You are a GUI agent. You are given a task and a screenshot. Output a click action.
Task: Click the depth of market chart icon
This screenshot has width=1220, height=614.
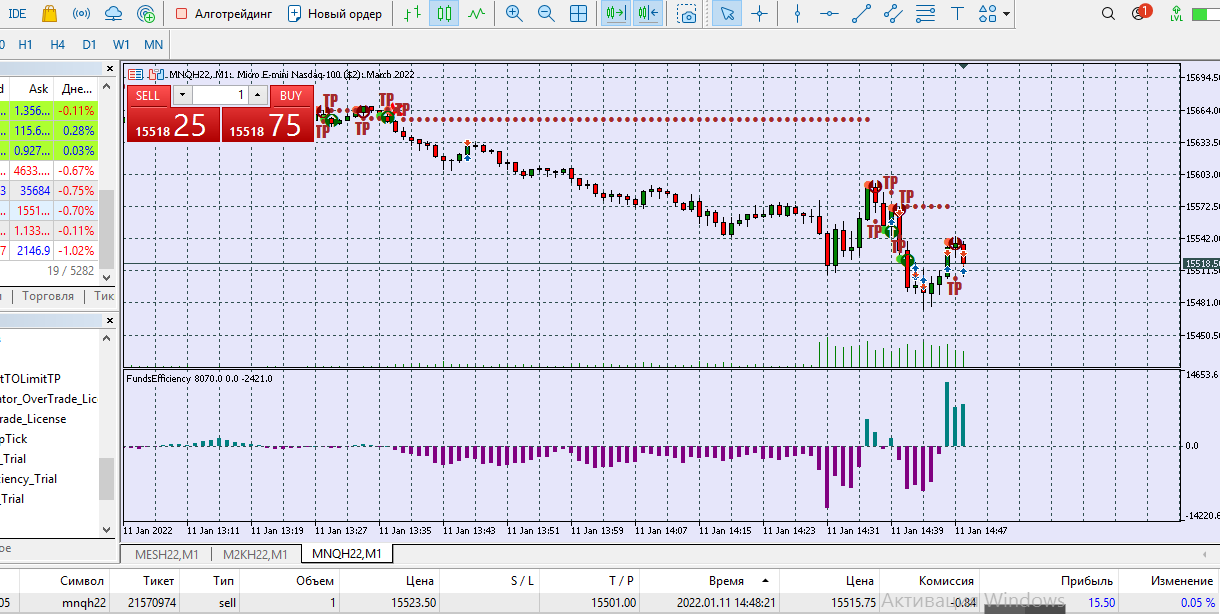(x=154, y=74)
